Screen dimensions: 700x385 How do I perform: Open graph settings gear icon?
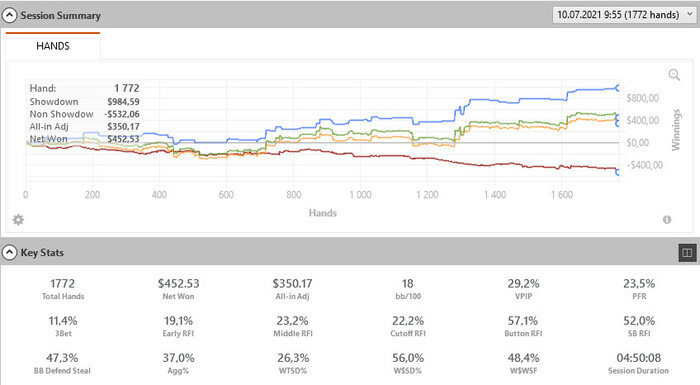point(18,220)
